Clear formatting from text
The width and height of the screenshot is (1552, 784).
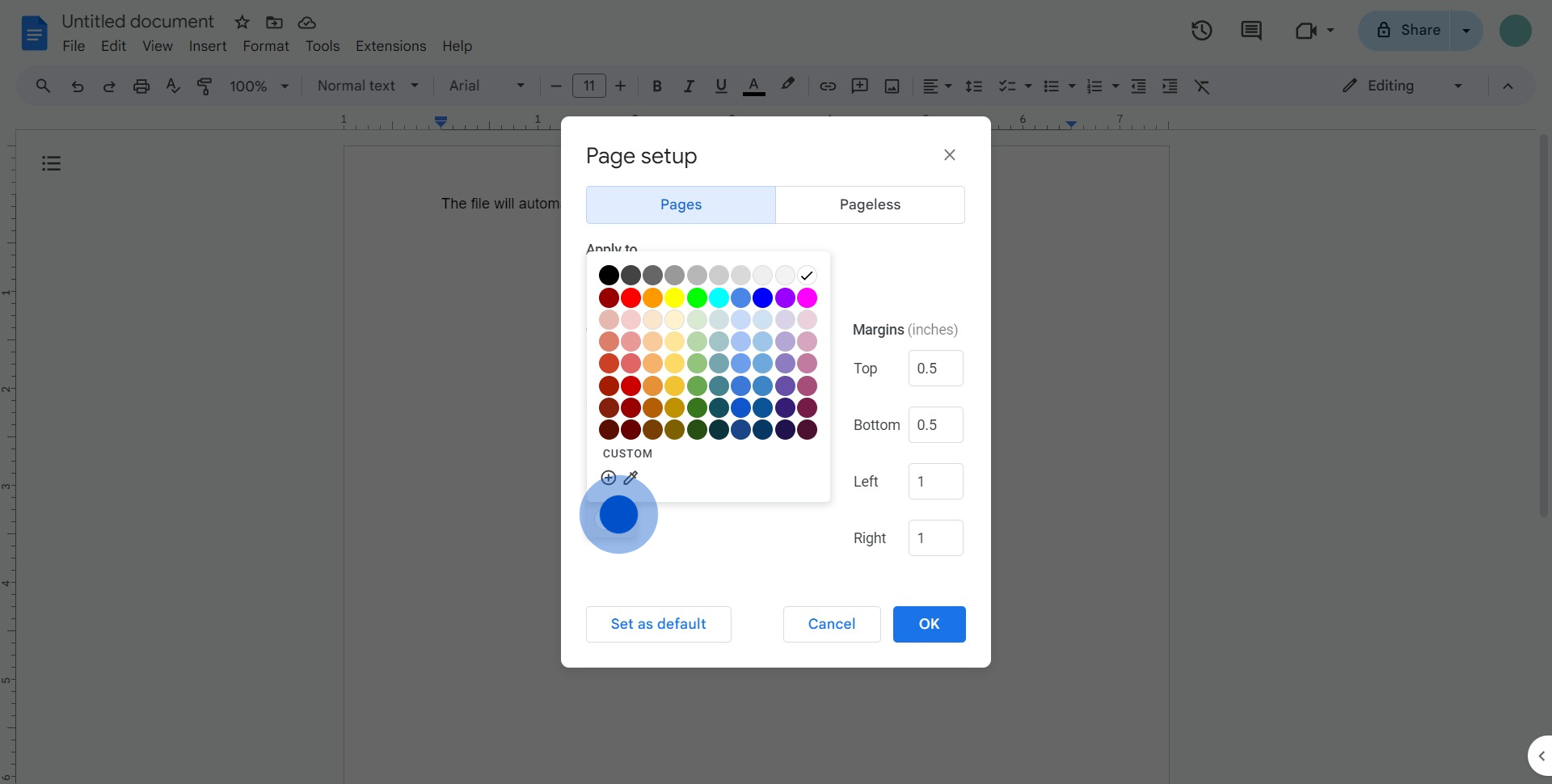[x=1202, y=86]
